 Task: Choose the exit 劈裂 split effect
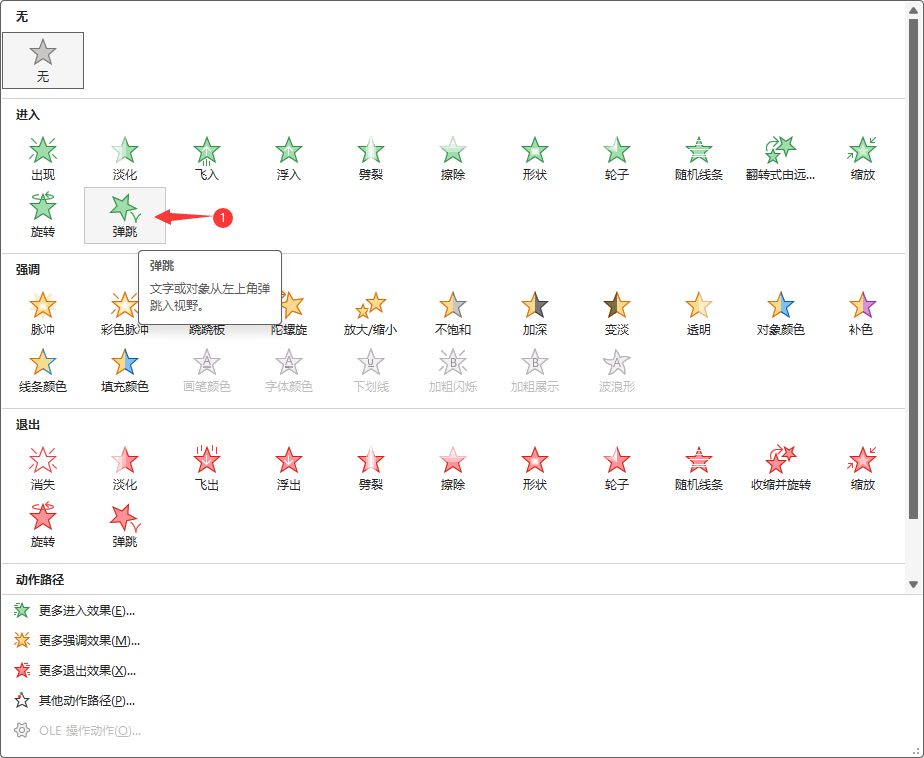point(371,469)
